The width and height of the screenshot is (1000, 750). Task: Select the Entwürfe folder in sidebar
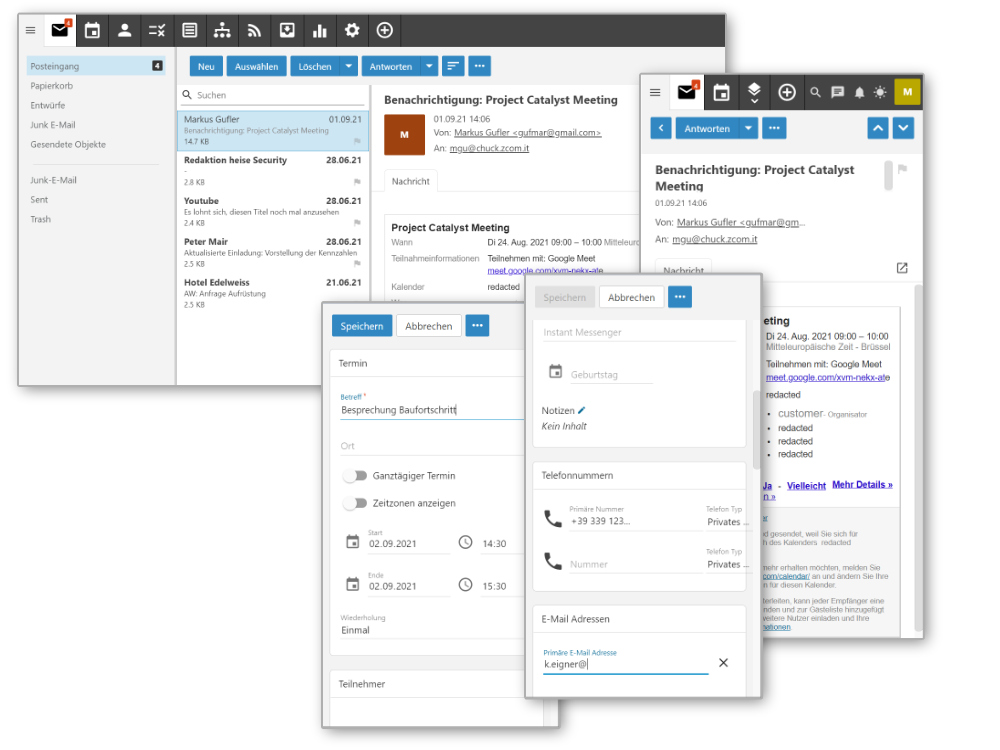(x=48, y=105)
